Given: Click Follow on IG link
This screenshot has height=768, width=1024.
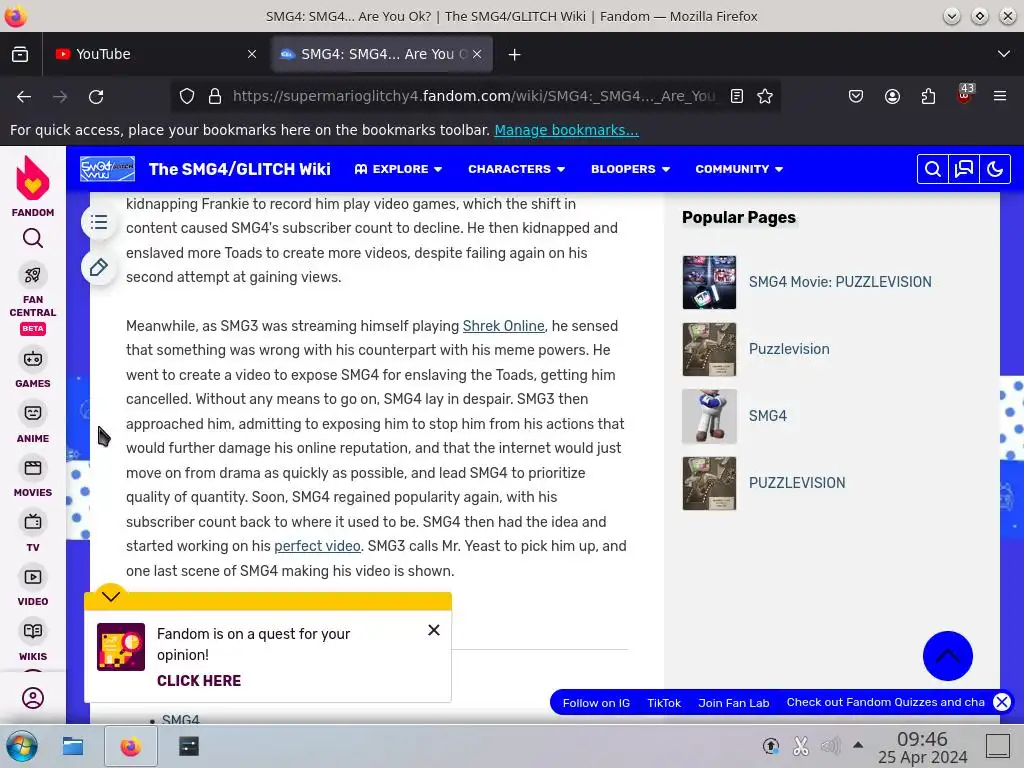Looking at the screenshot, I should coord(596,703).
